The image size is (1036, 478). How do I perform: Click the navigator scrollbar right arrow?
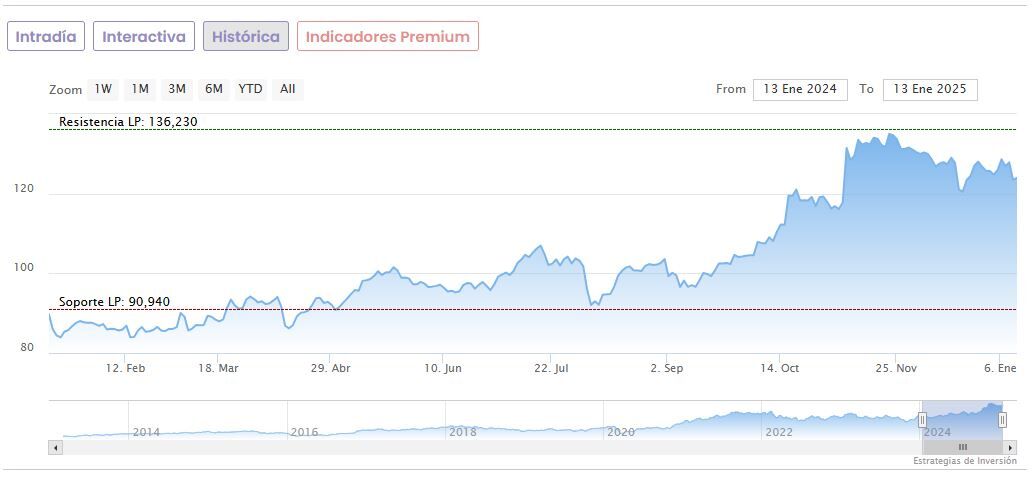(x=1011, y=447)
